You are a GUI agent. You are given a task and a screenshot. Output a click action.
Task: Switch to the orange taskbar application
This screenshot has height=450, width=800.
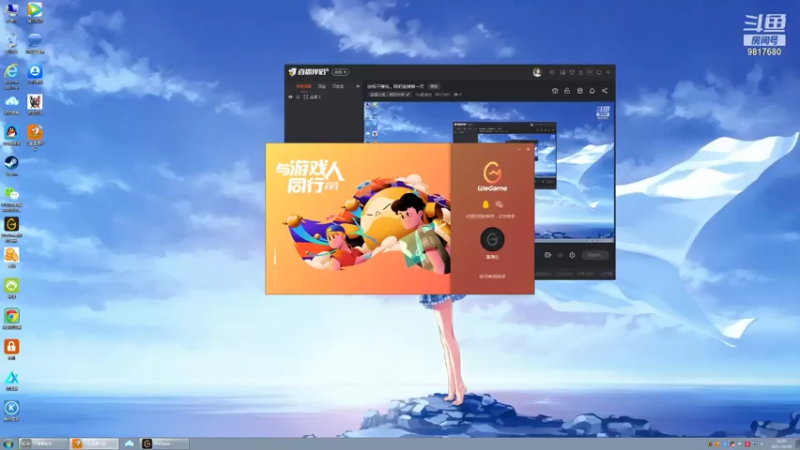(x=94, y=443)
